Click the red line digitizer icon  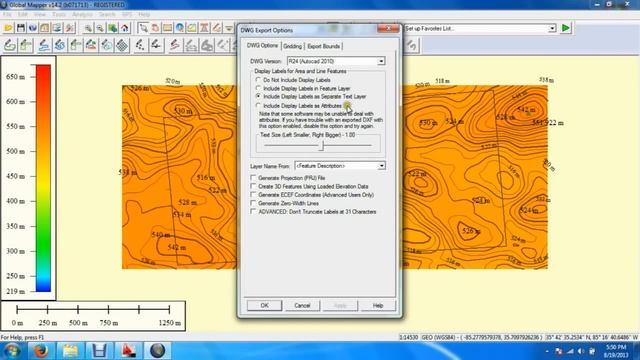[175, 45]
